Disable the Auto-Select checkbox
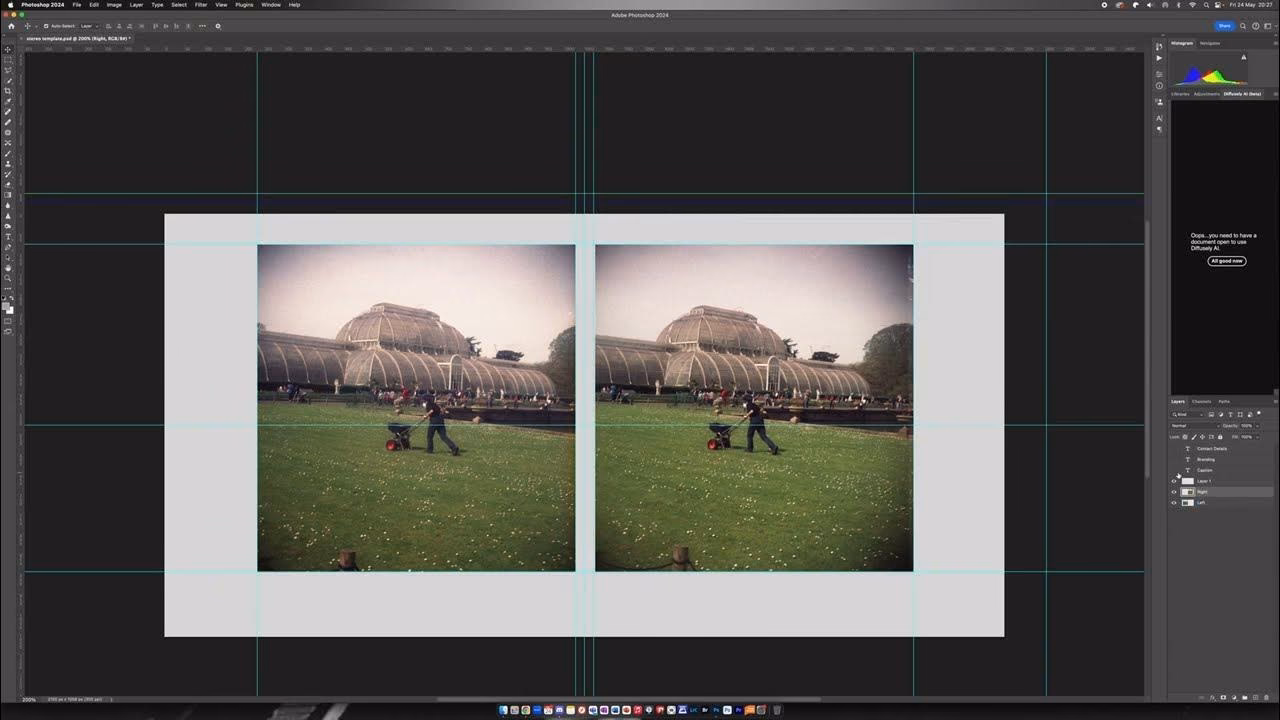The height and width of the screenshot is (720, 1280). point(46,26)
